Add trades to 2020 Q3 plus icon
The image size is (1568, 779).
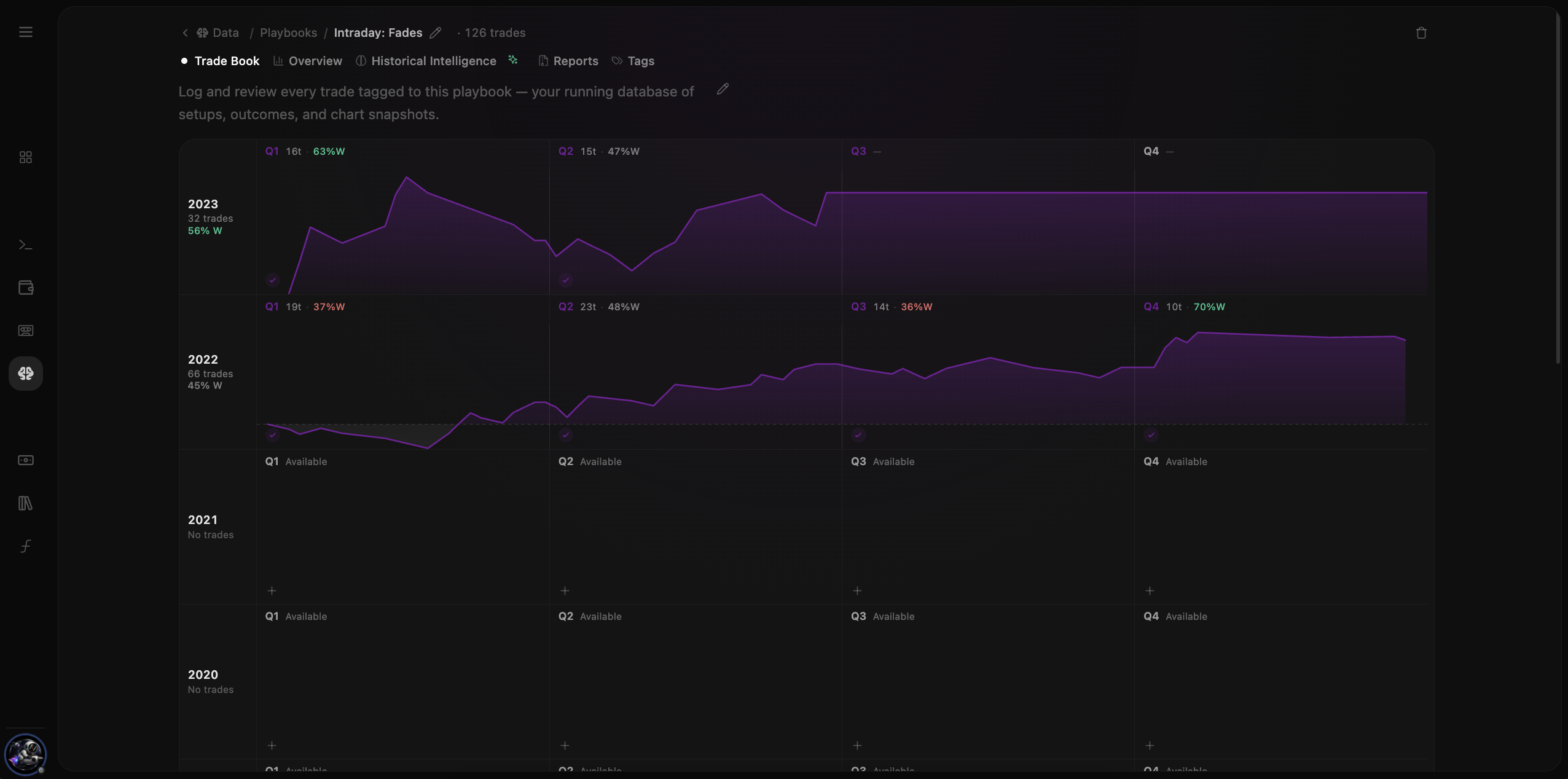(x=857, y=745)
